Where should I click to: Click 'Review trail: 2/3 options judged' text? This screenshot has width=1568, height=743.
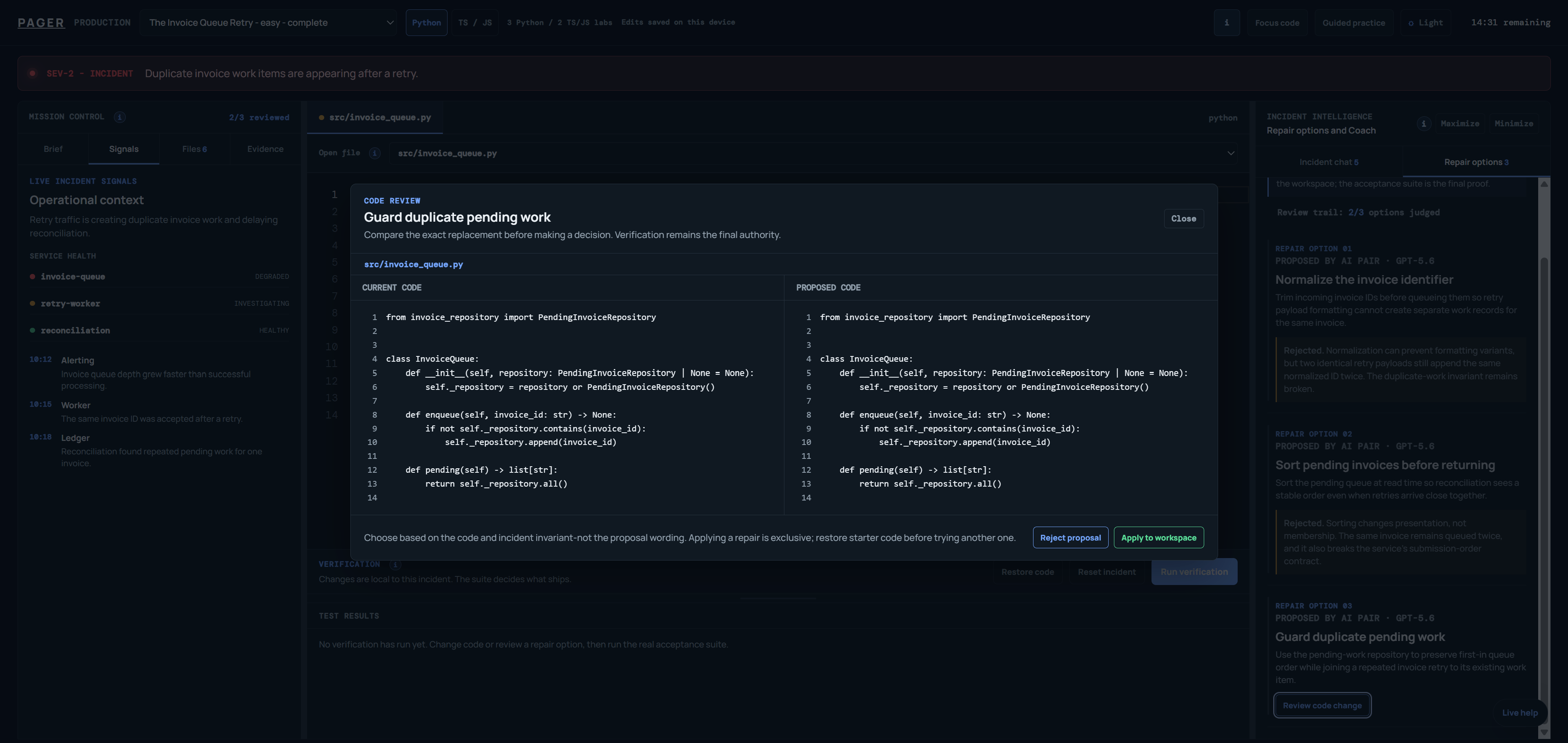pos(1358,212)
